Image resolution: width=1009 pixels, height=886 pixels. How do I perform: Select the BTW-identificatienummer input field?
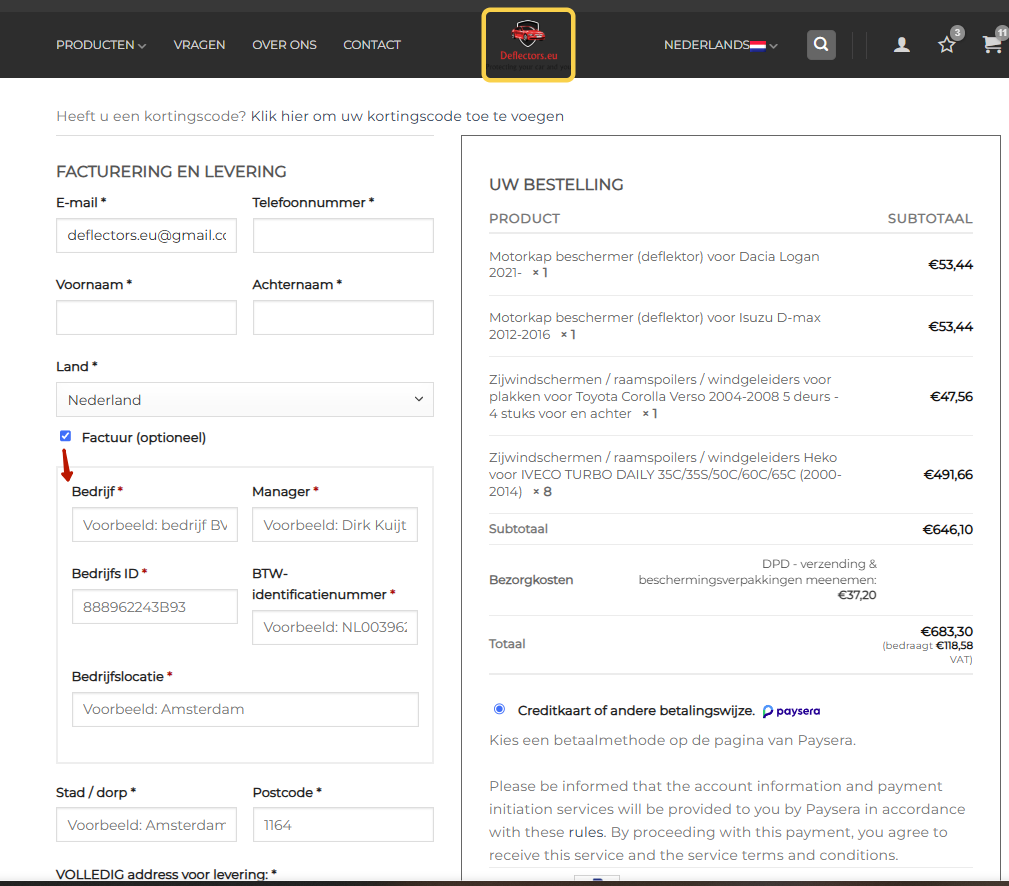(335, 627)
